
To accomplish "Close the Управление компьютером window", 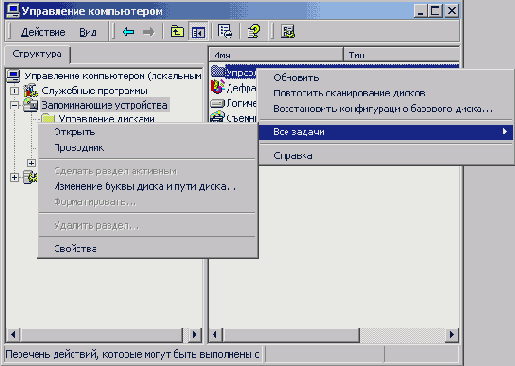I will (x=452, y=11).
